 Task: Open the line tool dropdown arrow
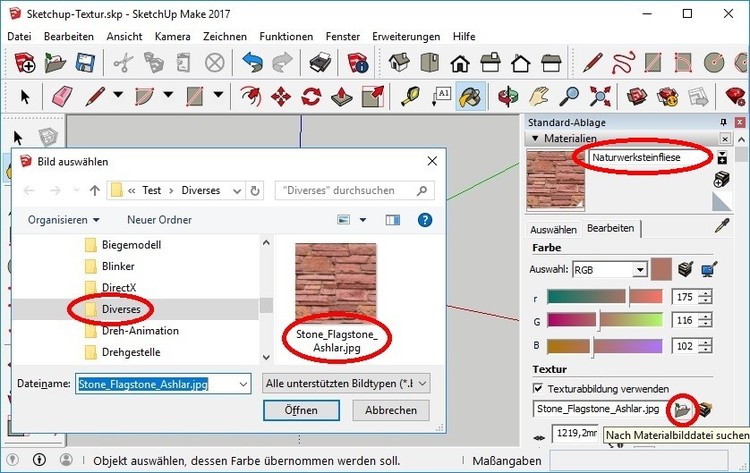118,95
